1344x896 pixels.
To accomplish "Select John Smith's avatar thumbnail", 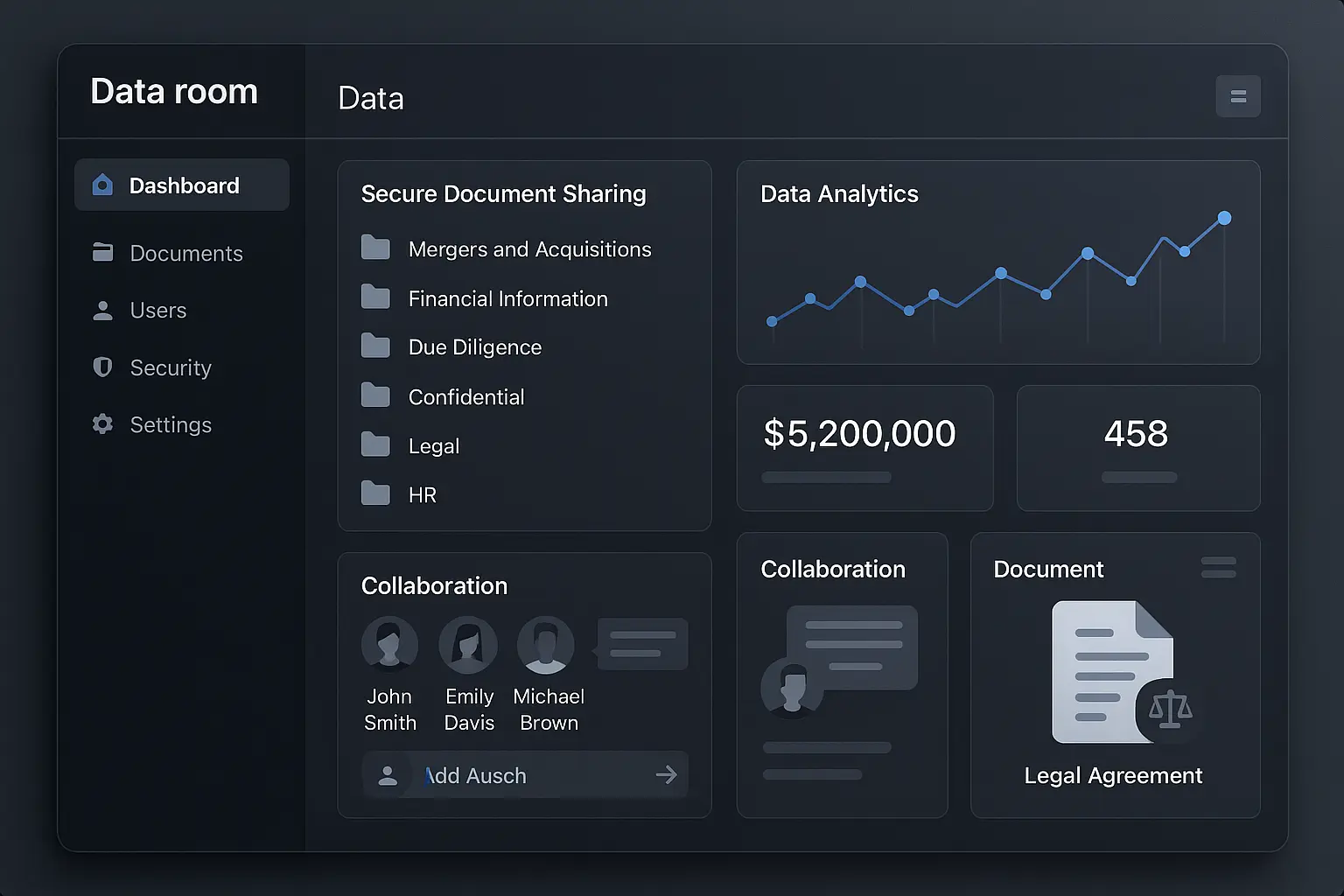I will tap(390, 644).
